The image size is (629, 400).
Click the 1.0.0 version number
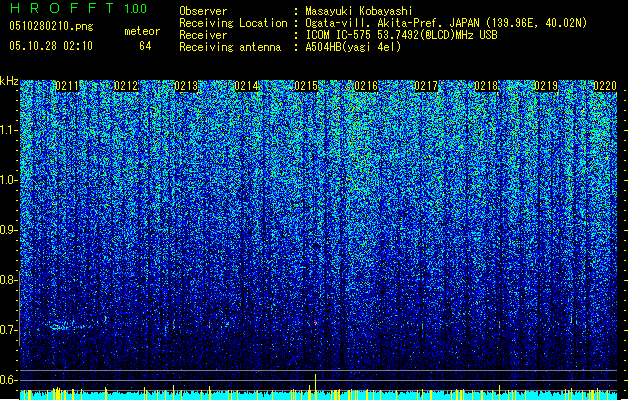click(x=136, y=8)
